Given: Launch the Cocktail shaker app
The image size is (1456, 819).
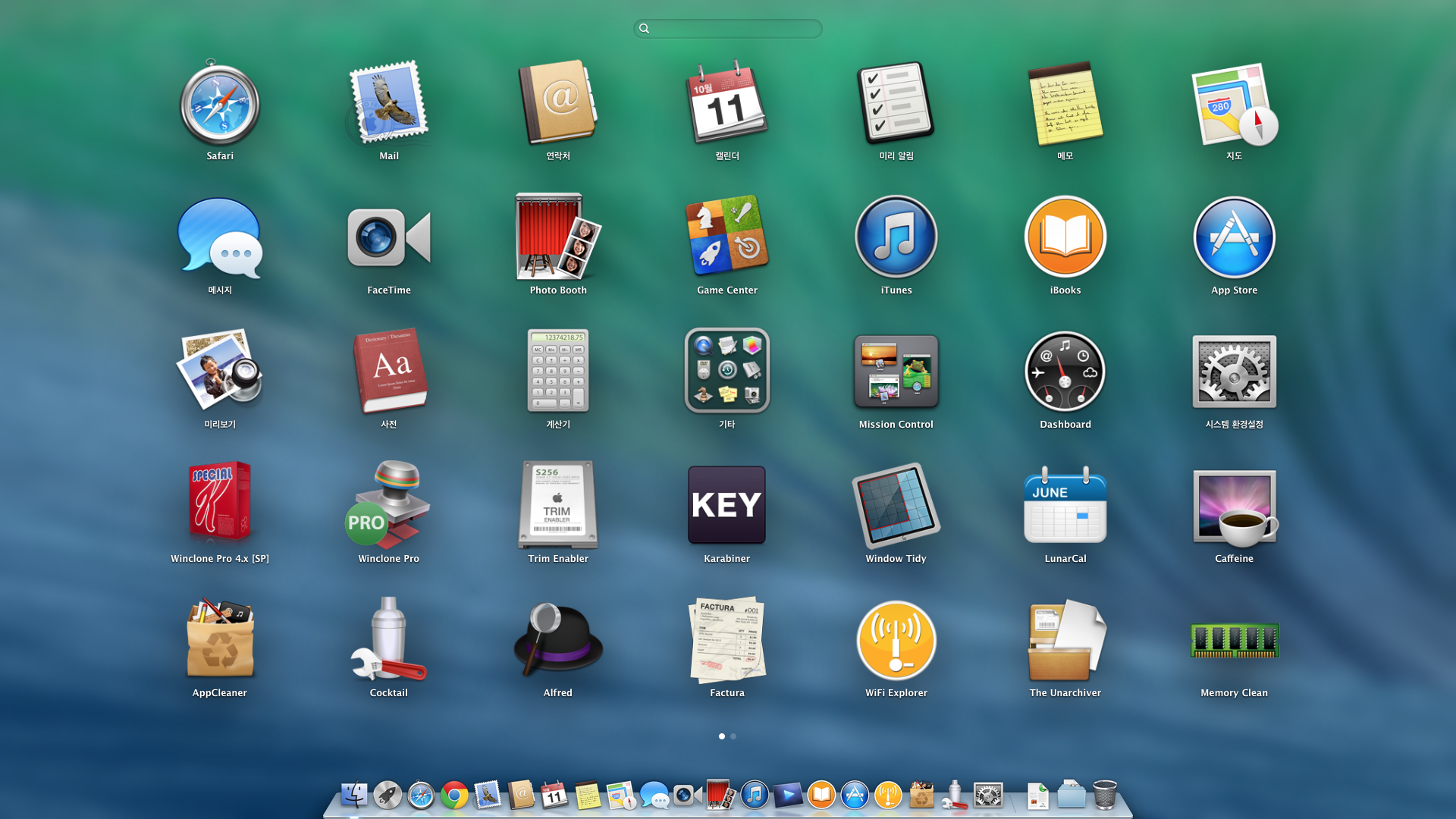Looking at the screenshot, I should coord(388,640).
